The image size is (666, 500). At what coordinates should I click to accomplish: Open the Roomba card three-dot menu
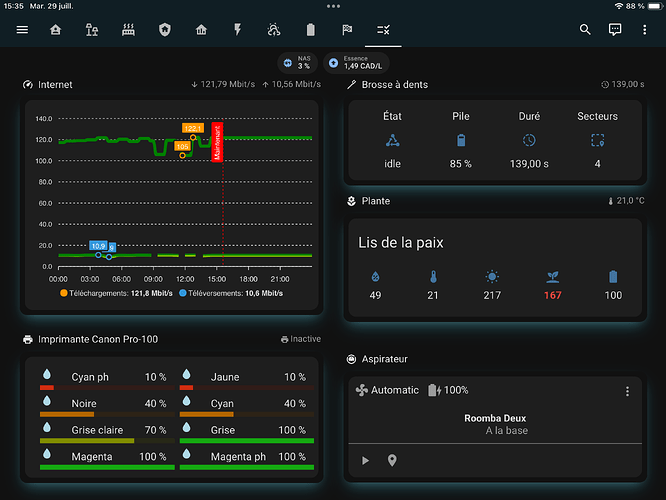tap(627, 391)
